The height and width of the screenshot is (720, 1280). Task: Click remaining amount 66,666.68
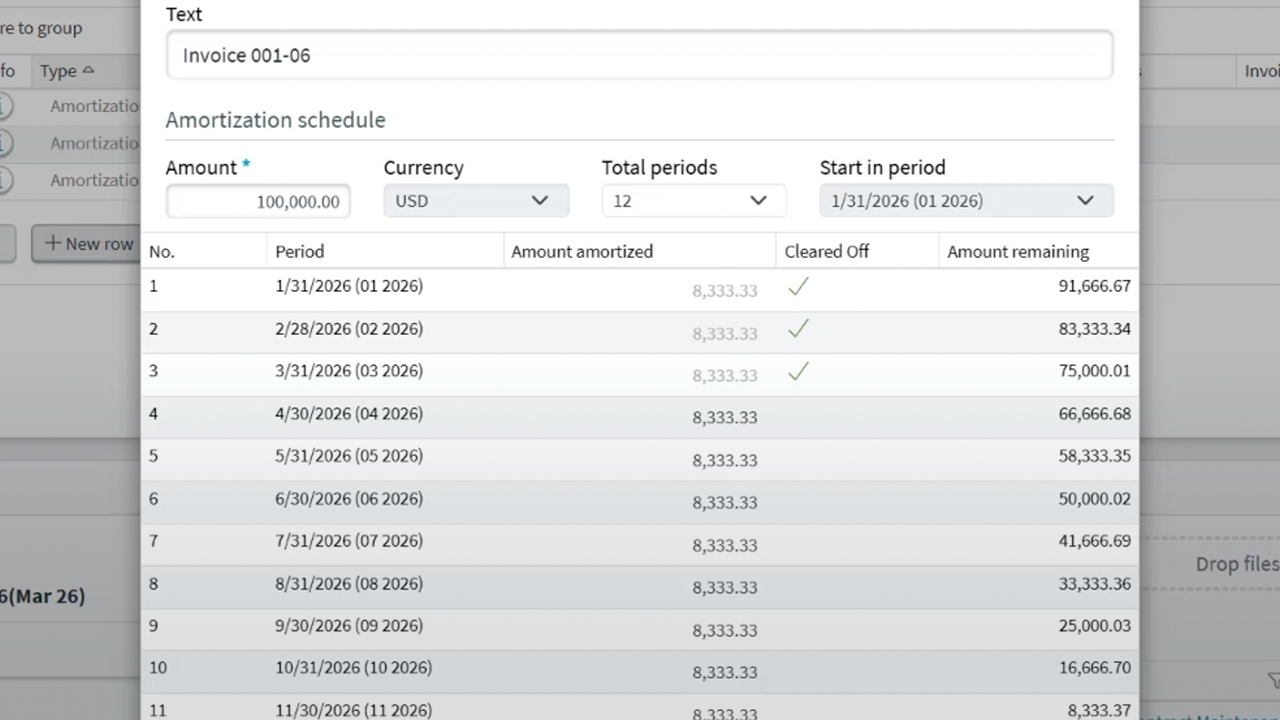coord(1095,414)
